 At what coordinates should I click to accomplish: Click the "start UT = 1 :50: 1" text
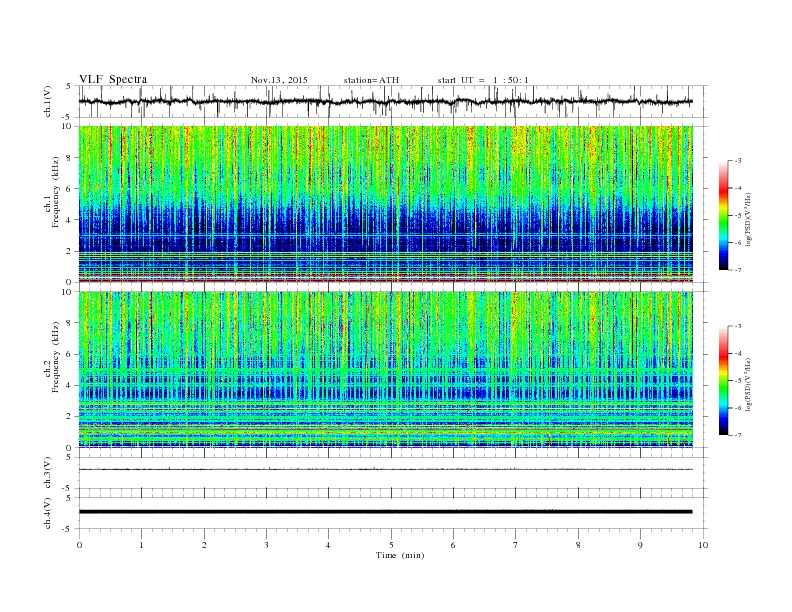483,80
